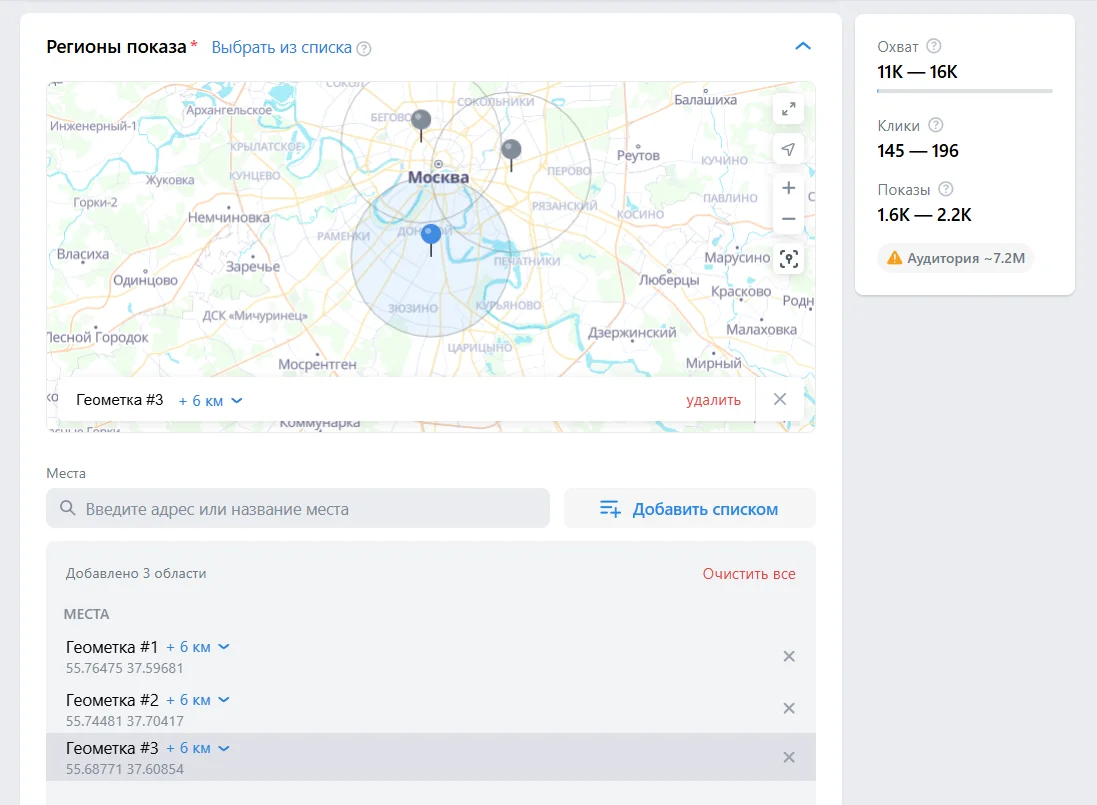Click help icon beside Выбрать из списка
The image size is (1097, 805).
click(x=364, y=48)
